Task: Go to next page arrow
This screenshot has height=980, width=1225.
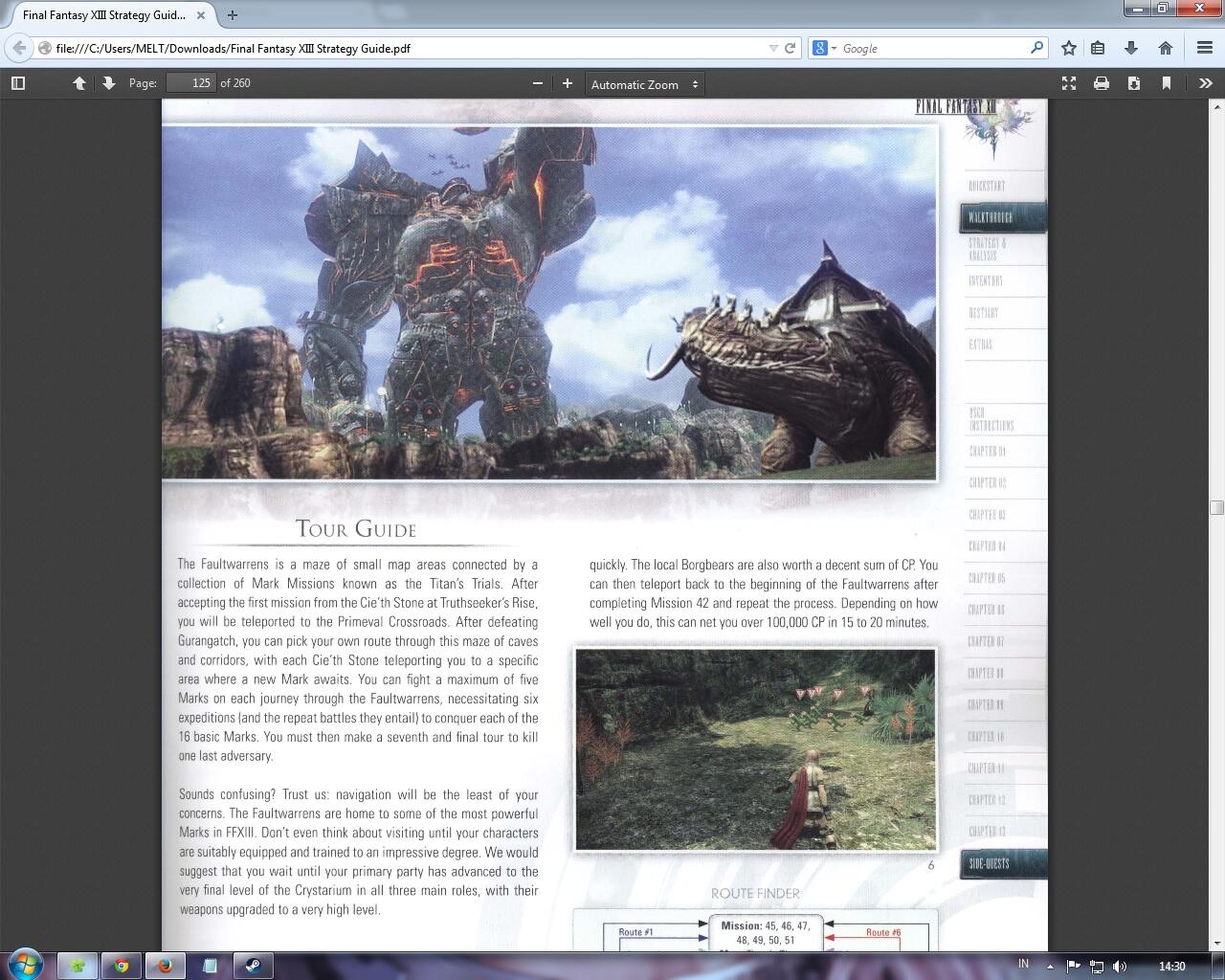Action: coord(109,83)
